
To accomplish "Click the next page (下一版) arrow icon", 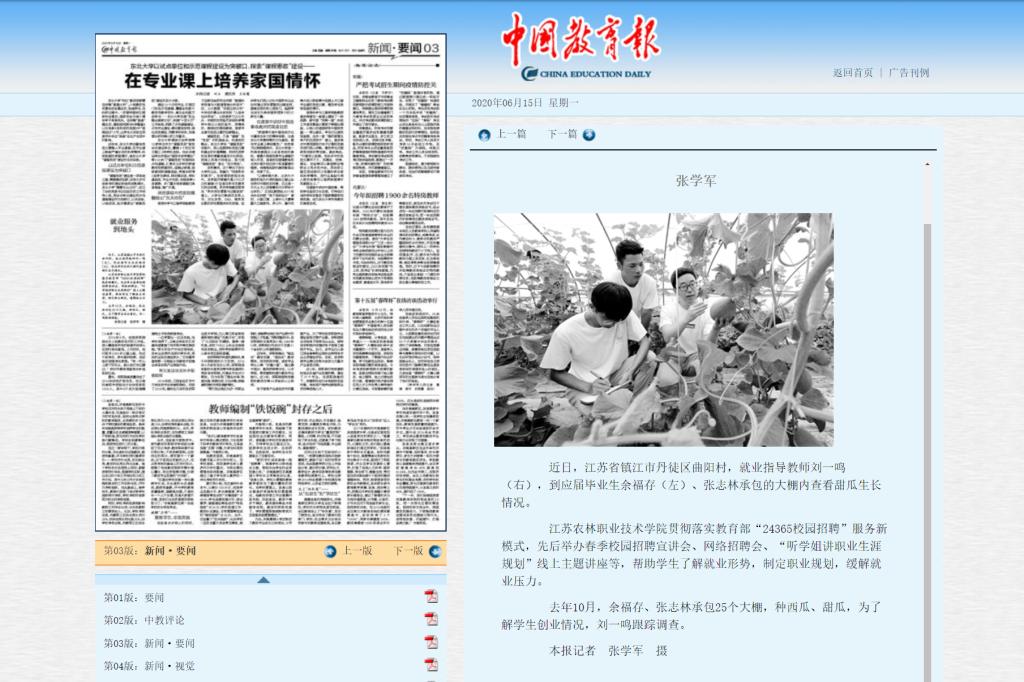I will pos(433,551).
